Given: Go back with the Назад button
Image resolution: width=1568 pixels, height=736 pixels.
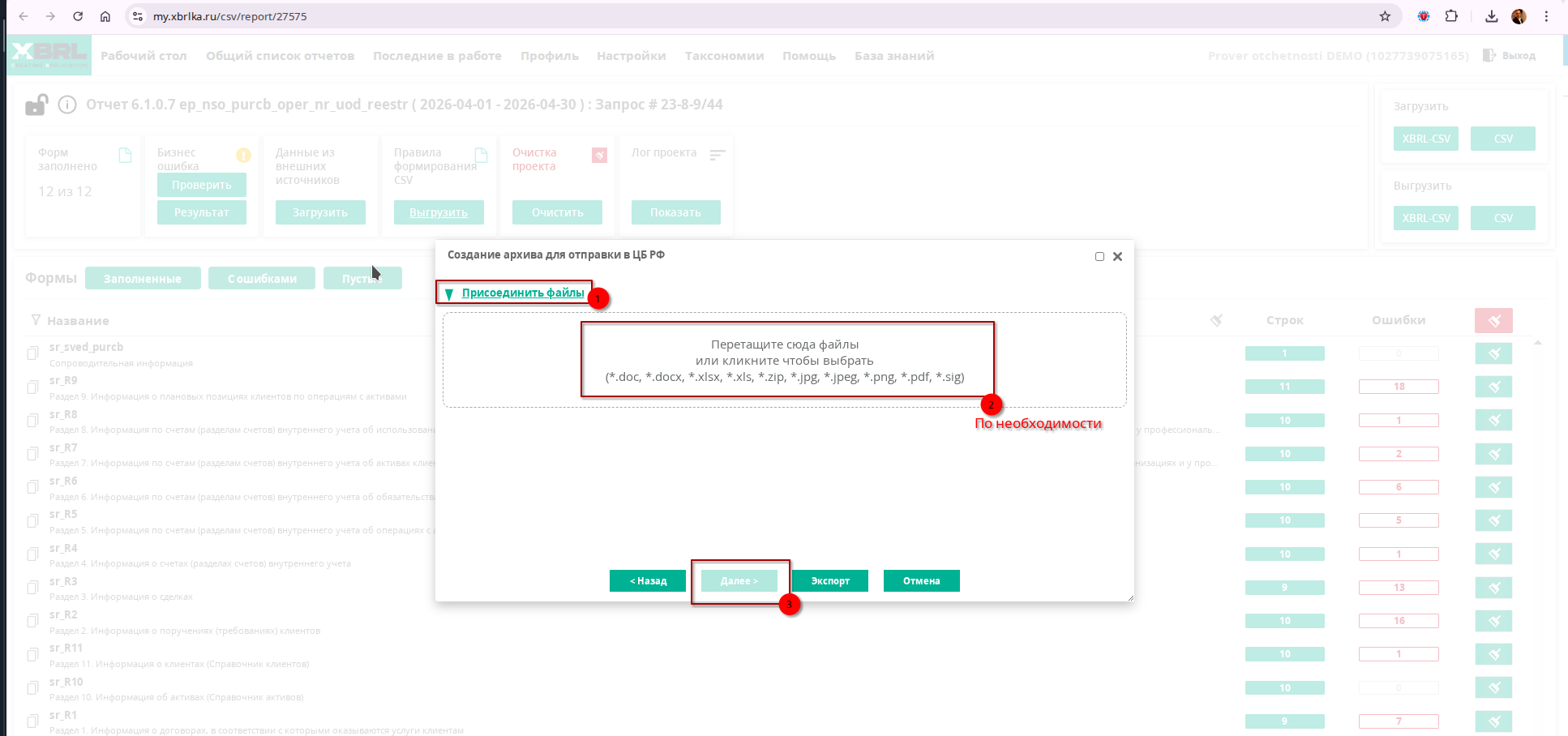Looking at the screenshot, I should [648, 581].
